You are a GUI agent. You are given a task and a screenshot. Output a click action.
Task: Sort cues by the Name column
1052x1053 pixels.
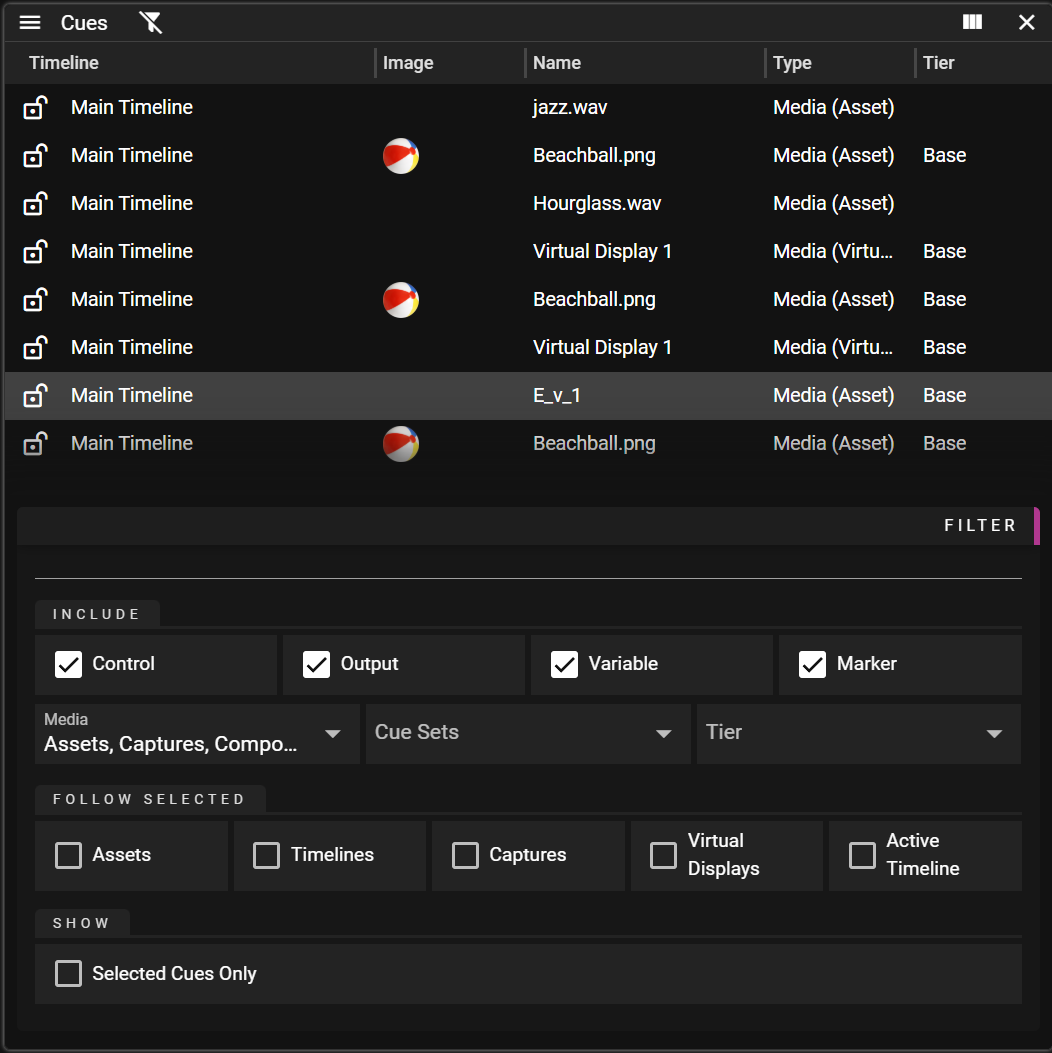[x=557, y=62]
